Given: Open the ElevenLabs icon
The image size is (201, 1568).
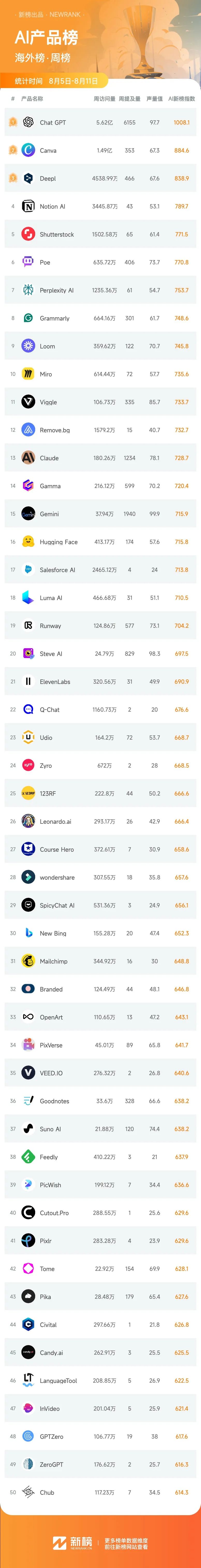Looking at the screenshot, I should click(x=28, y=682).
